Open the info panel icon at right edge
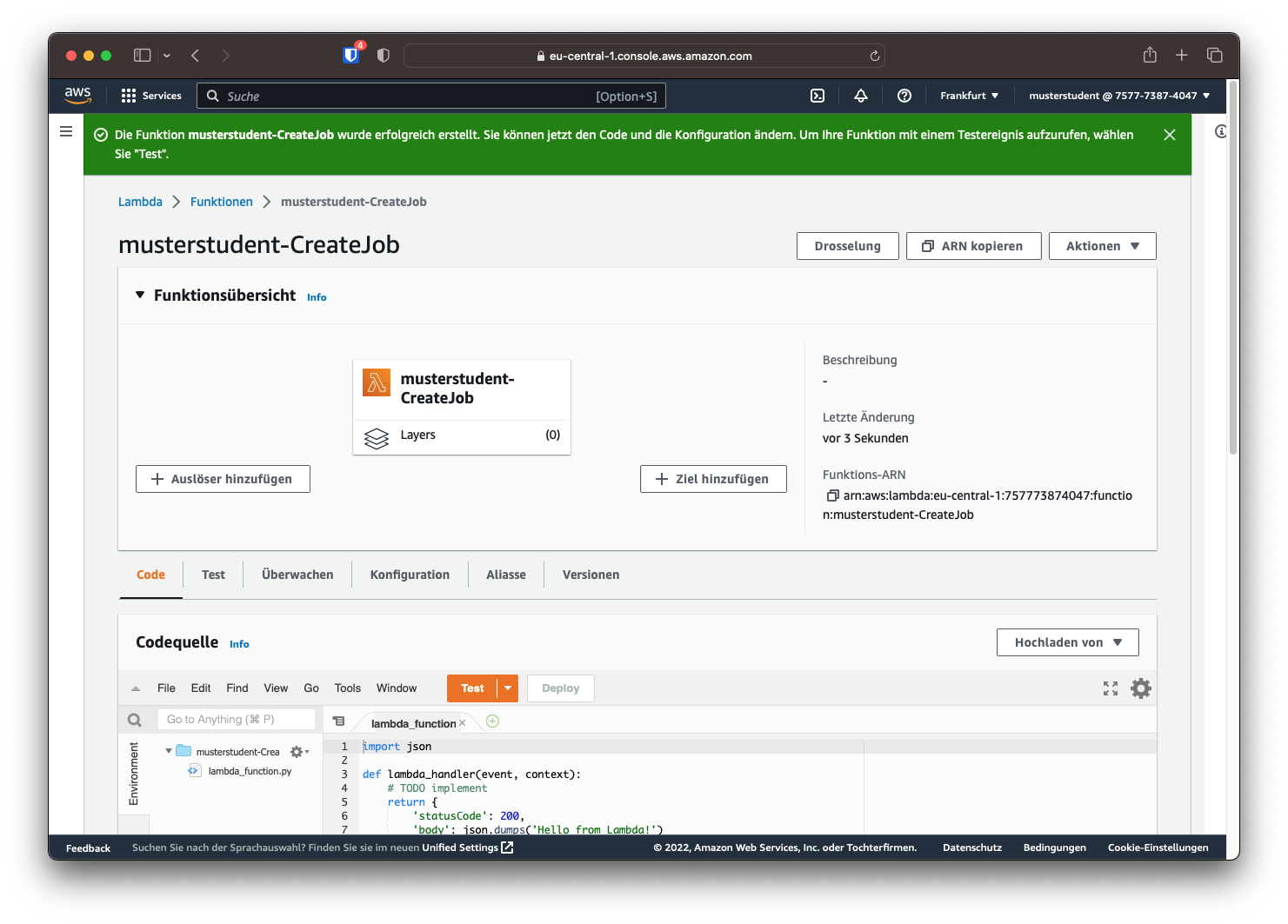The width and height of the screenshot is (1288, 924). coord(1221,131)
